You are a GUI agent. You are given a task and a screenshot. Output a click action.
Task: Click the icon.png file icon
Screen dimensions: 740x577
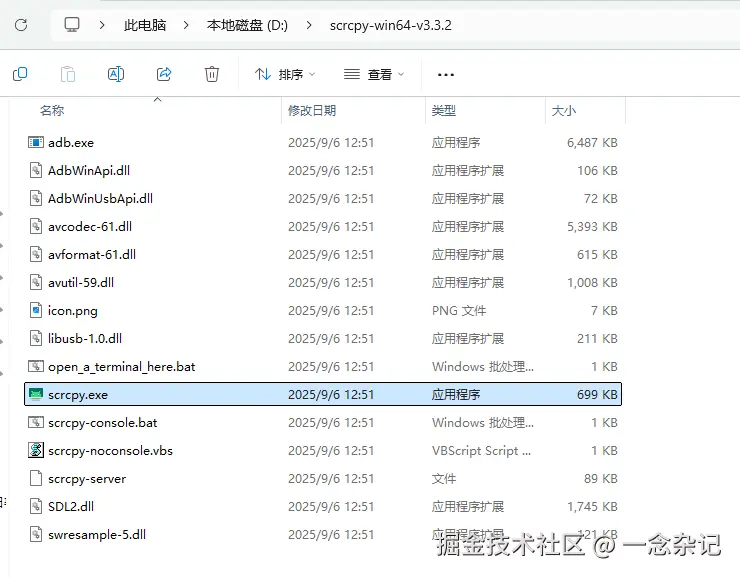tap(36, 310)
